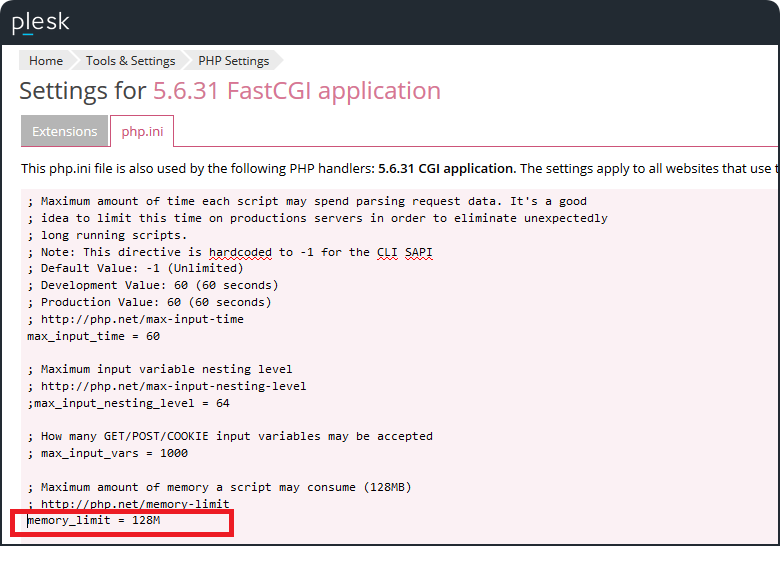Click the bold '5.6.31 CGI application' text
The height and width of the screenshot is (561, 780).
[446, 168]
